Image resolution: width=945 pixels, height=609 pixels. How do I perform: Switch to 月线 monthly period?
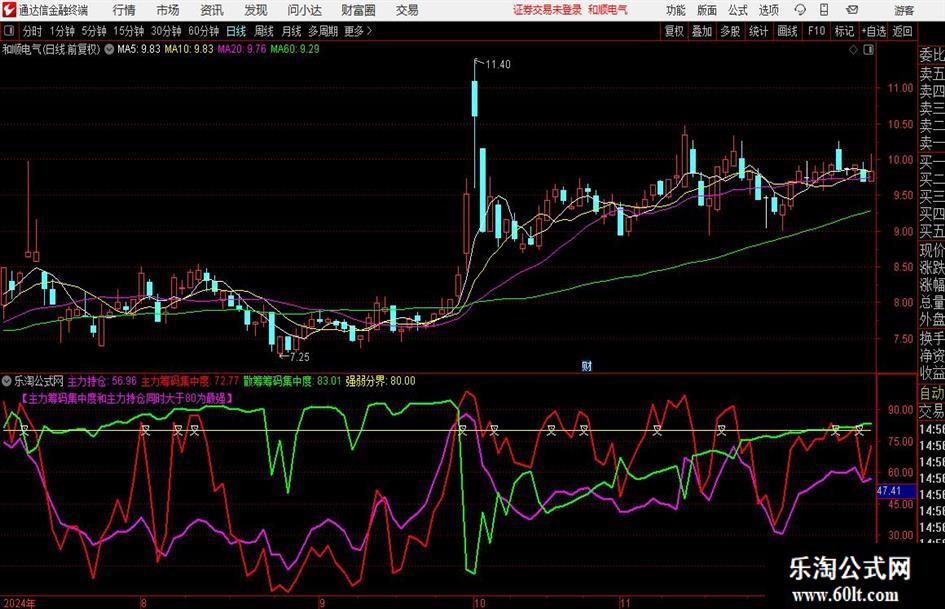[x=291, y=31]
